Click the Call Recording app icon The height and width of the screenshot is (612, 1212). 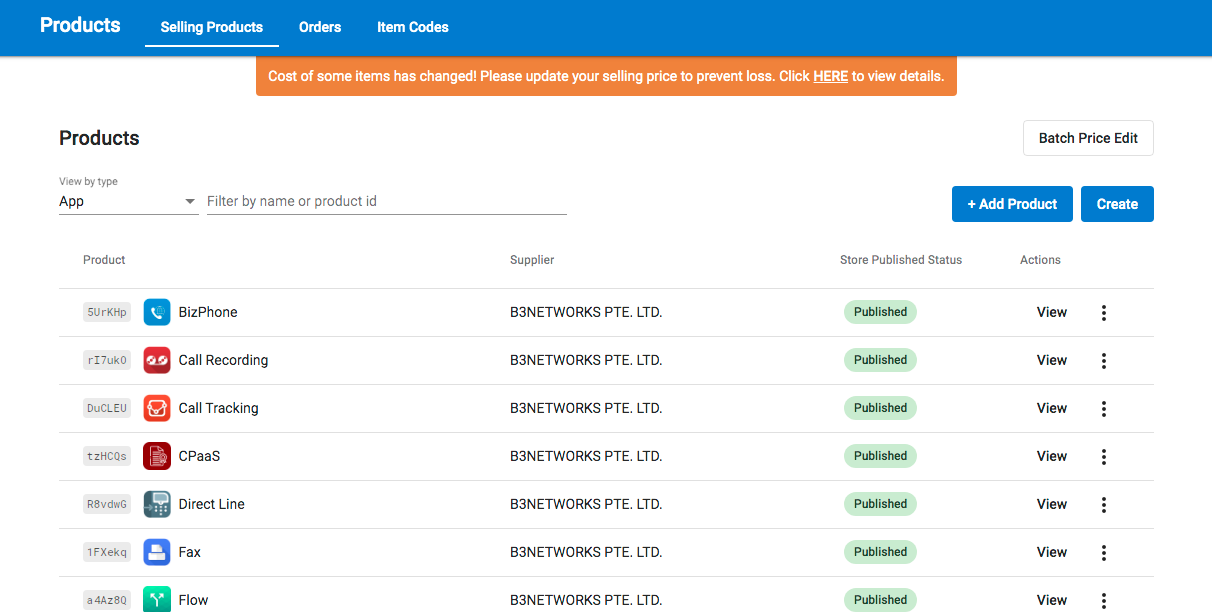tap(157, 360)
